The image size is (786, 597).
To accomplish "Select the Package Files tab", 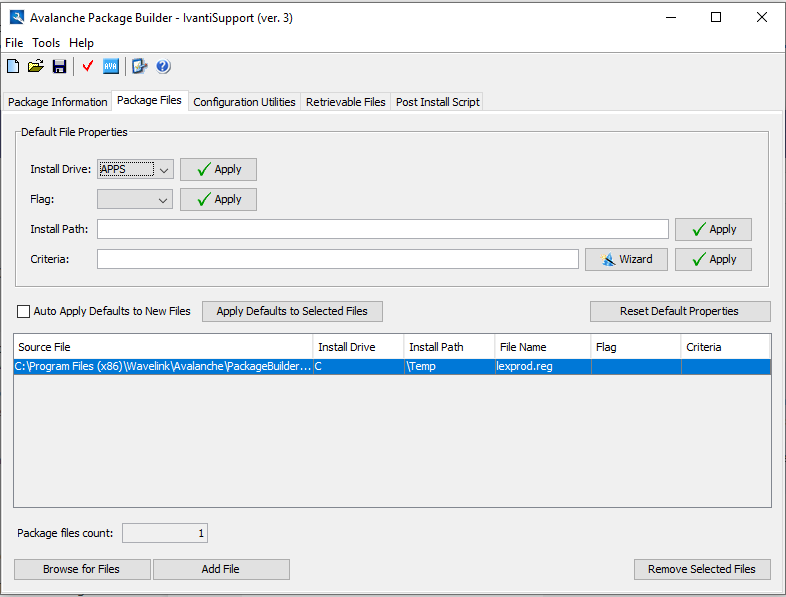I will (x=149, y=100).
